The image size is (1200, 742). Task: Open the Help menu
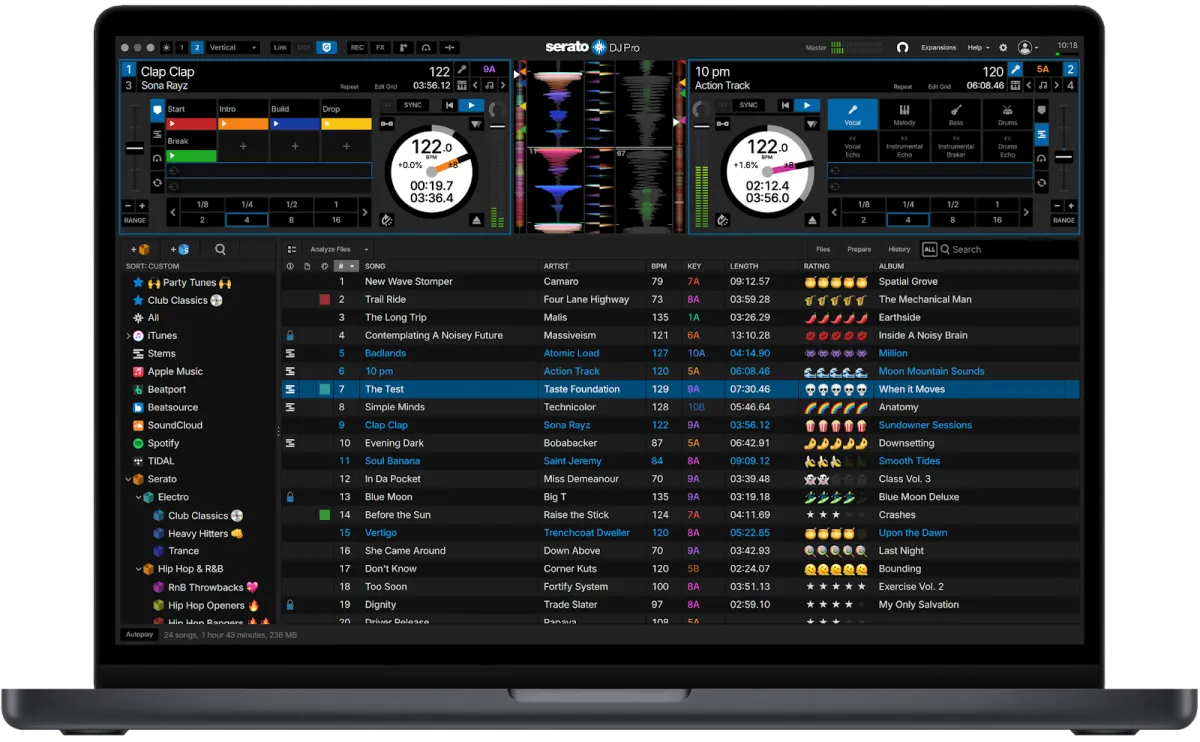(x=977, y=47)
